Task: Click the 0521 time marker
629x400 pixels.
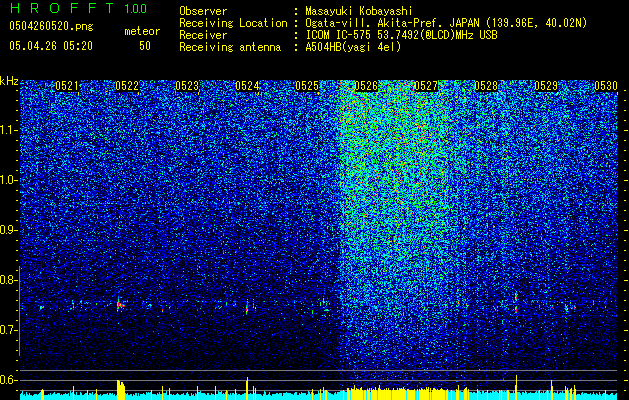Action: 67,86
